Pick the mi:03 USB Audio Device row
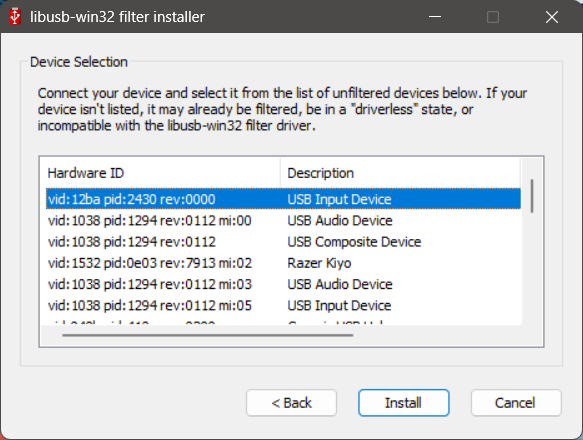 coord(283,284)
